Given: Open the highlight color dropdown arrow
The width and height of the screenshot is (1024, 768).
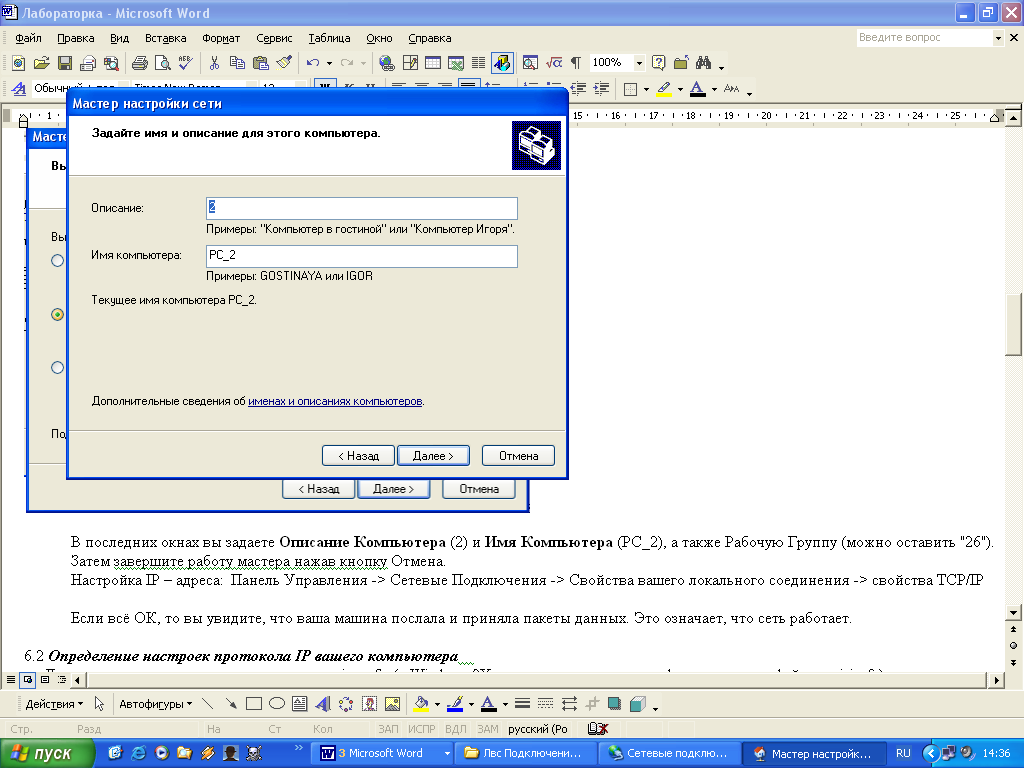Looking at the screenshot, I should point(680,89).
